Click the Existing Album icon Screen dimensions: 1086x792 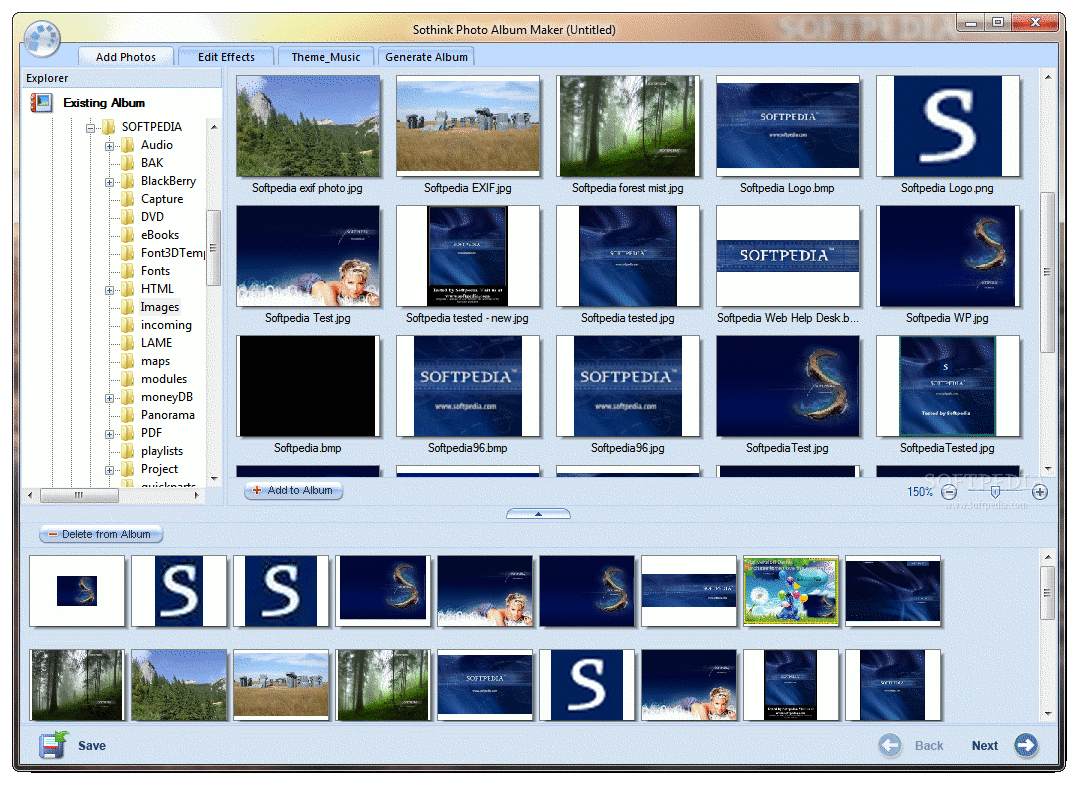(42, 103)
